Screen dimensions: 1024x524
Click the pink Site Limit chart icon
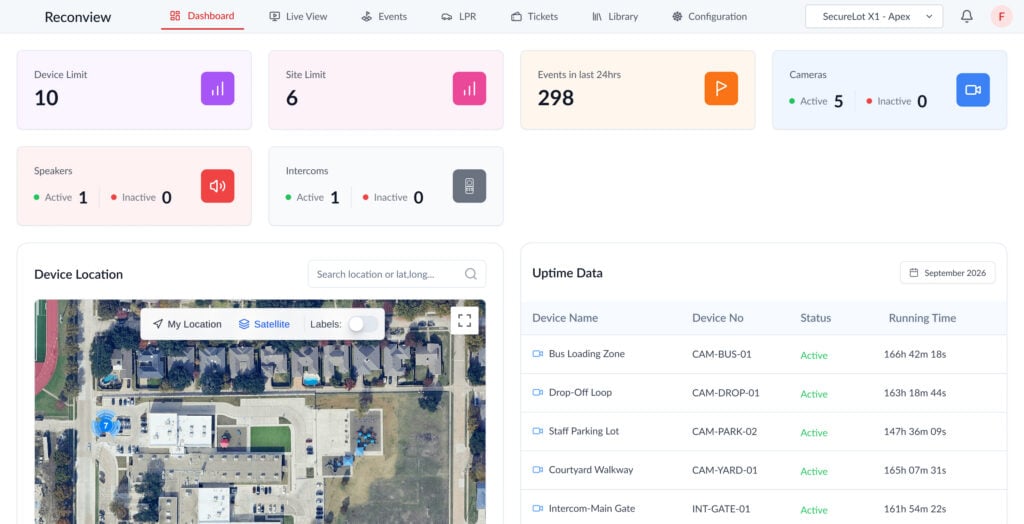470,89
